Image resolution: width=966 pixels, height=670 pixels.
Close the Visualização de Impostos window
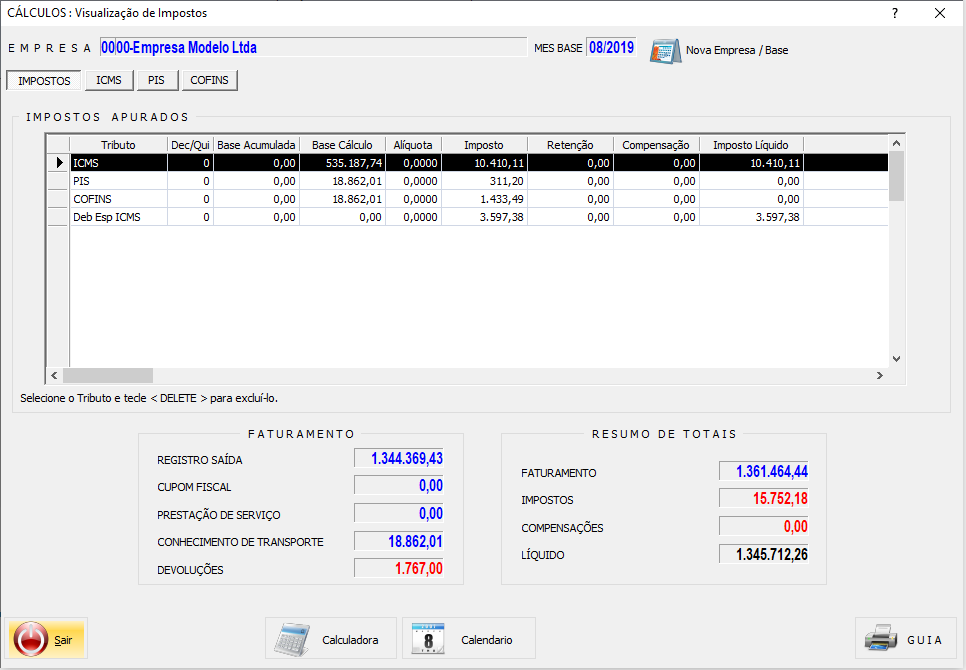click(x=940, y=13)
